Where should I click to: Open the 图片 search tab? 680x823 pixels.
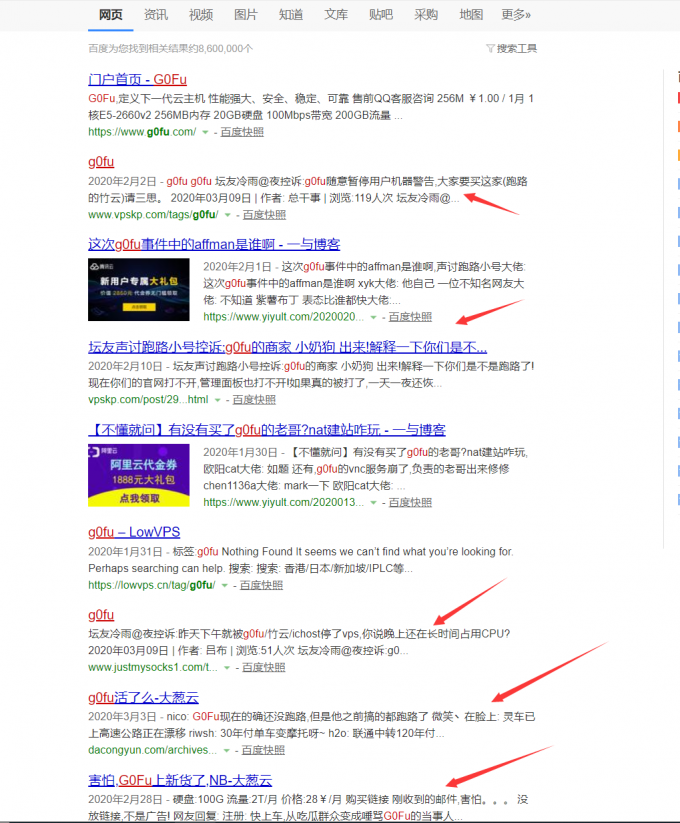coord(245,15)
